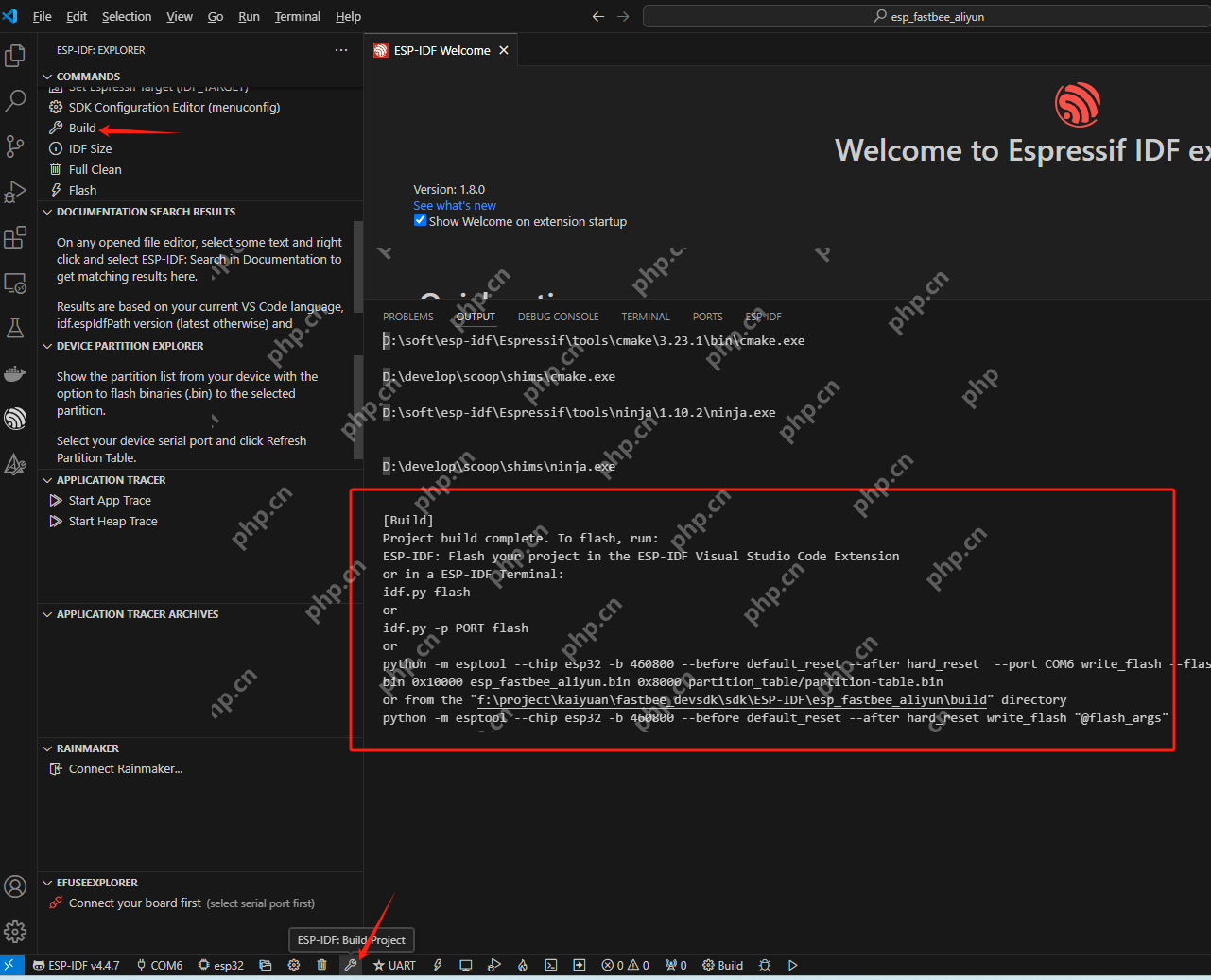Open the Run menu
This screenshot has height=980, width=1211.
(x=249, y=16)
